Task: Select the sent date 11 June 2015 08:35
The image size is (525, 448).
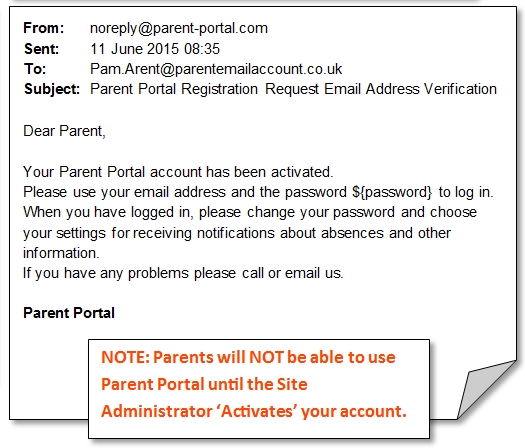Action: (x=155, y=49)
